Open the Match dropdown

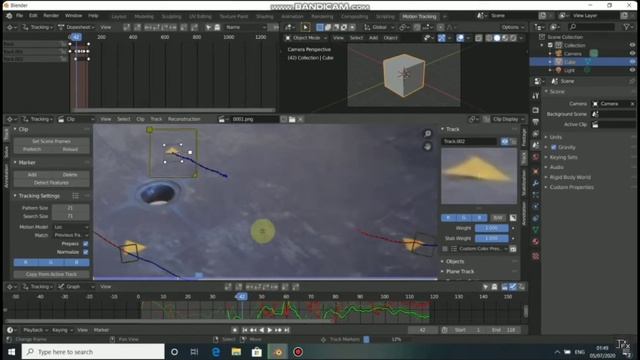71,235
